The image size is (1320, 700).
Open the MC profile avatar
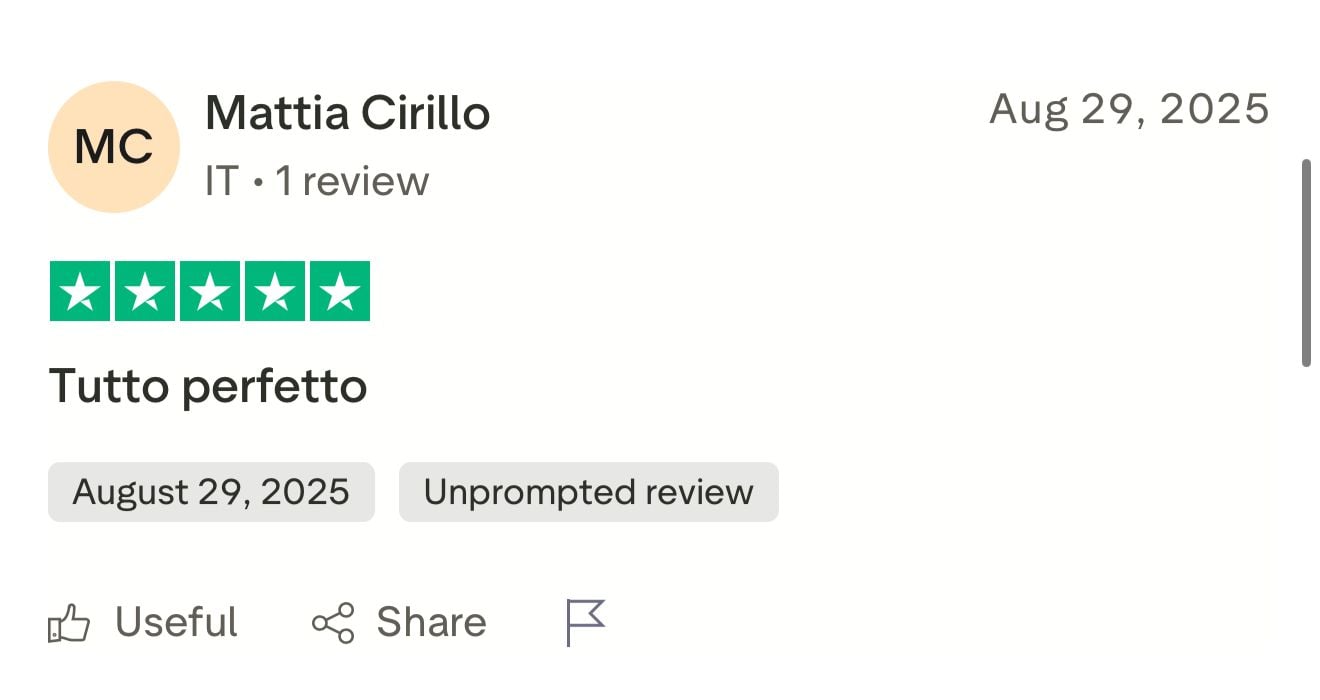pos(114,147)
